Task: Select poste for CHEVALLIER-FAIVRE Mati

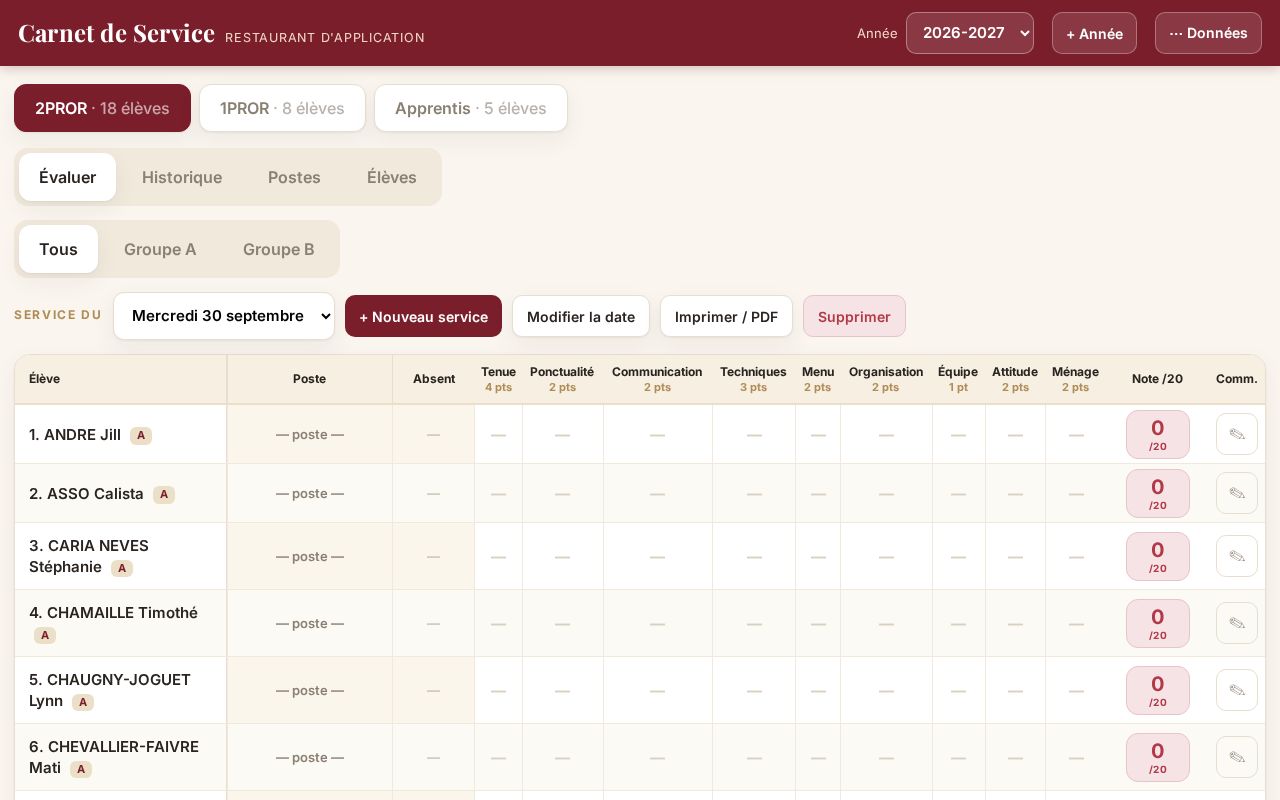Action: (310, 757)
